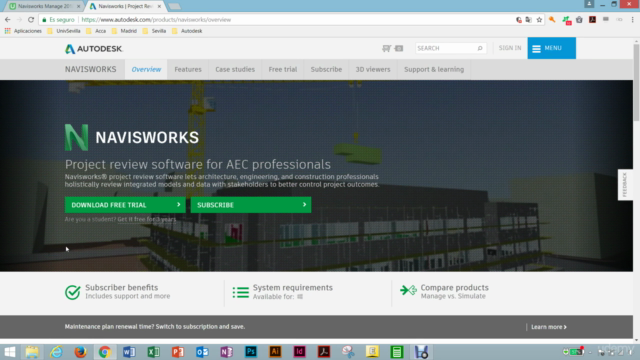Switch to the Navisworks Manage browser tab
The image size is (640, 360).
point(43,6)
